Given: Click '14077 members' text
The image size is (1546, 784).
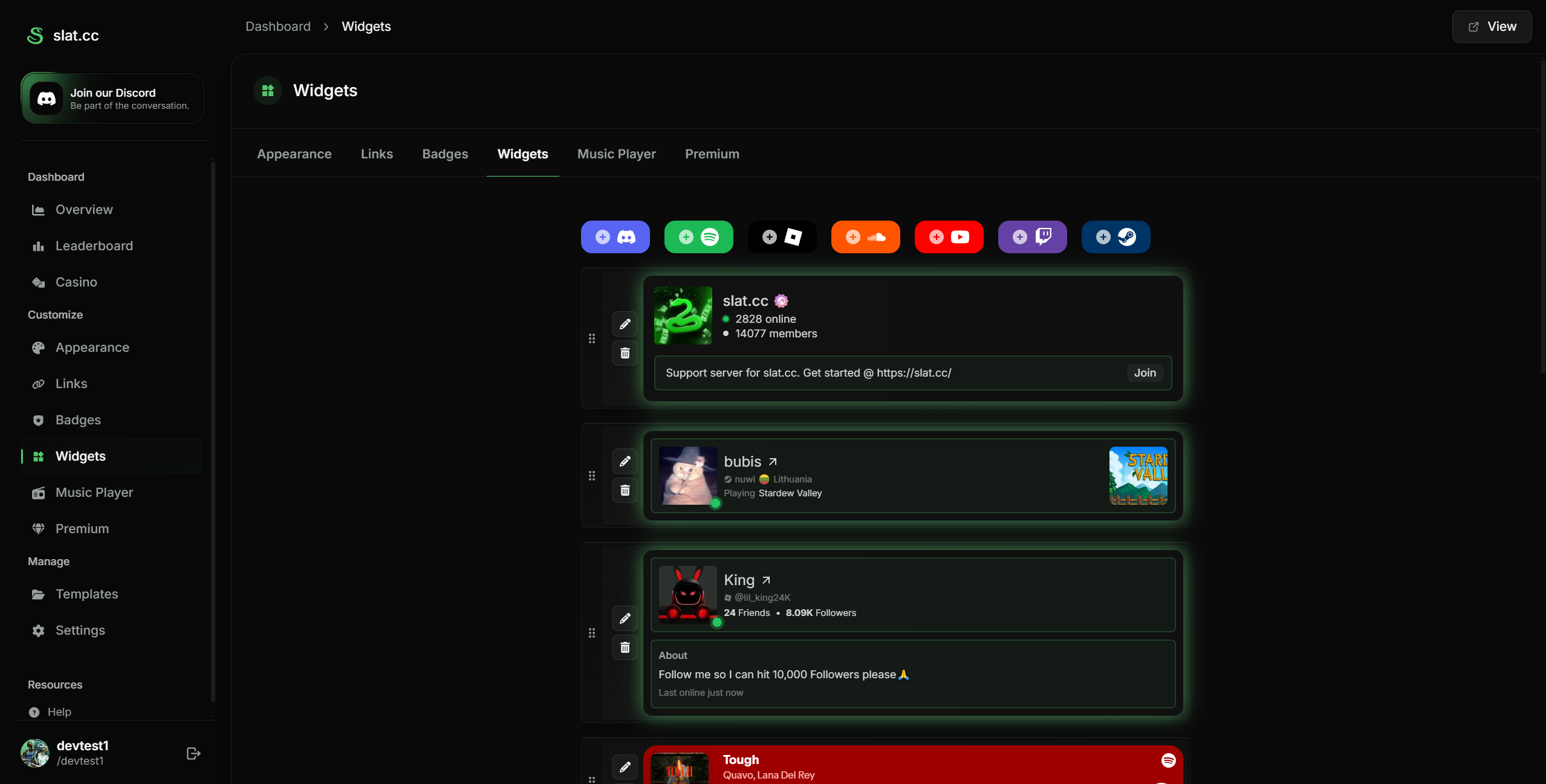Looking at the screenshot, I should tap(776, 334).
